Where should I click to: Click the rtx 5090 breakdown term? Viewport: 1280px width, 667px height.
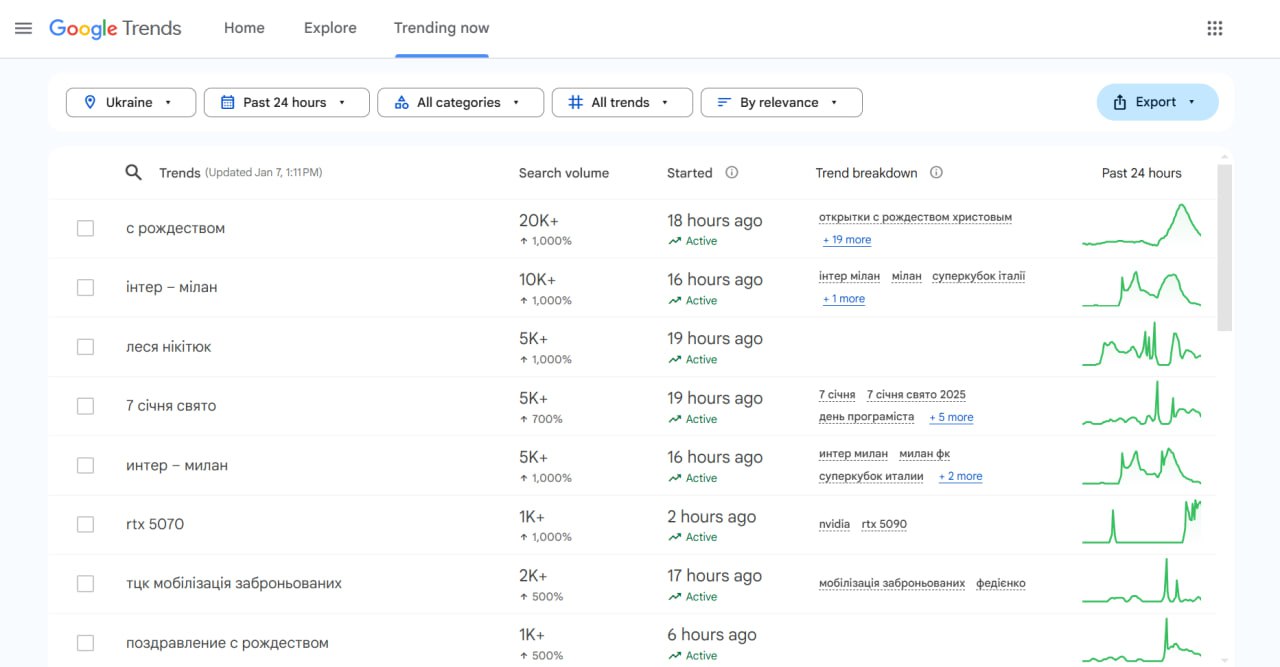884,524
